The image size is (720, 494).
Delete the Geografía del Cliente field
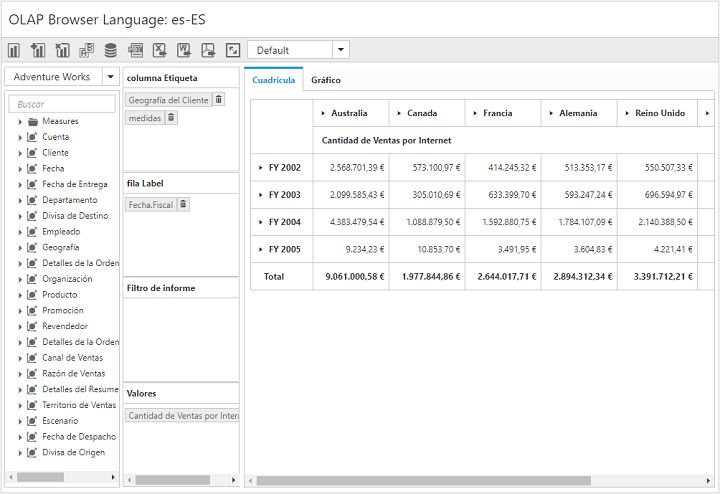coord(219,100)
